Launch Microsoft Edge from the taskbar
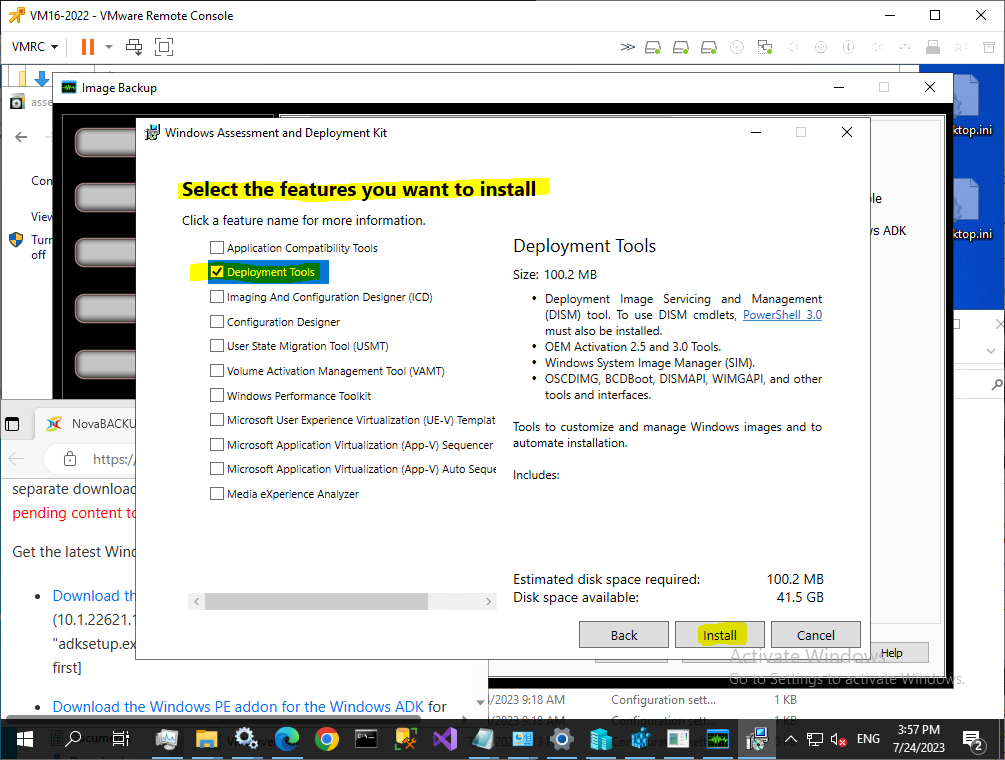 pyautogui.click(x=287, y=739)
